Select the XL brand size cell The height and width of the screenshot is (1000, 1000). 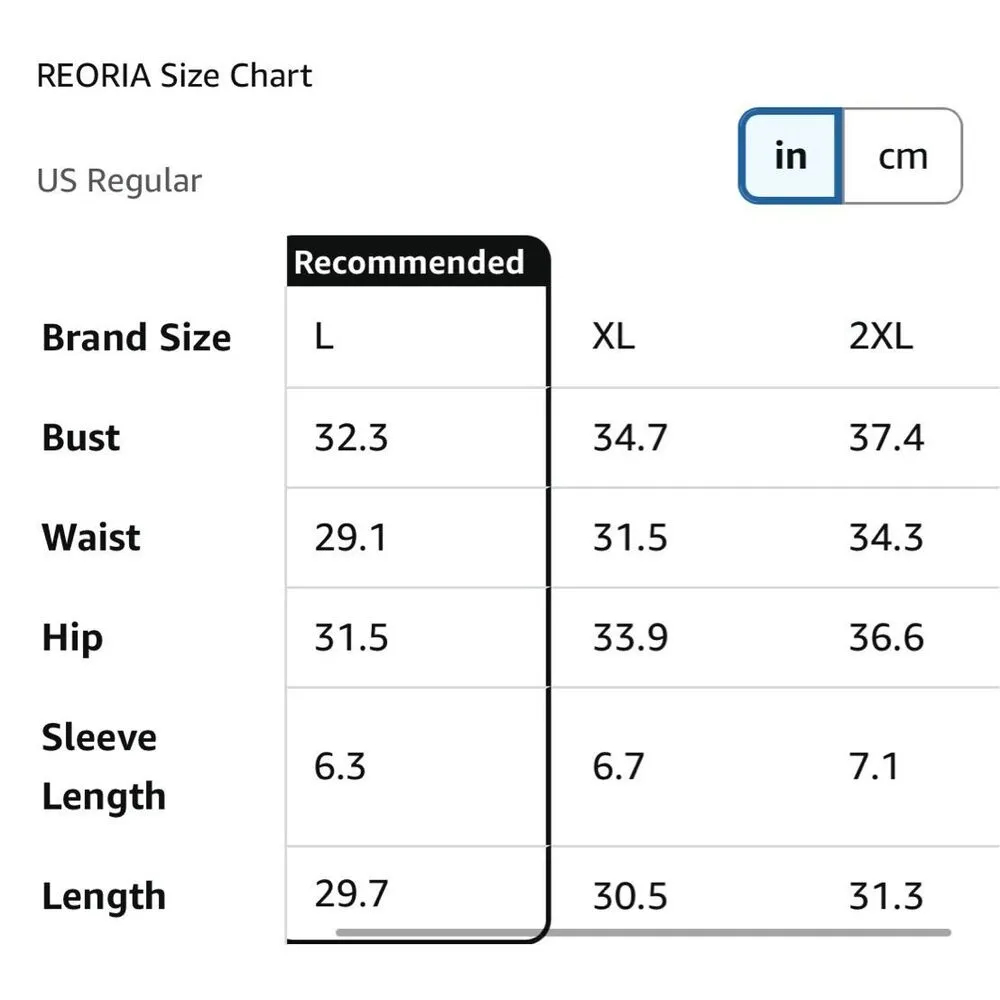coord(613,337)
